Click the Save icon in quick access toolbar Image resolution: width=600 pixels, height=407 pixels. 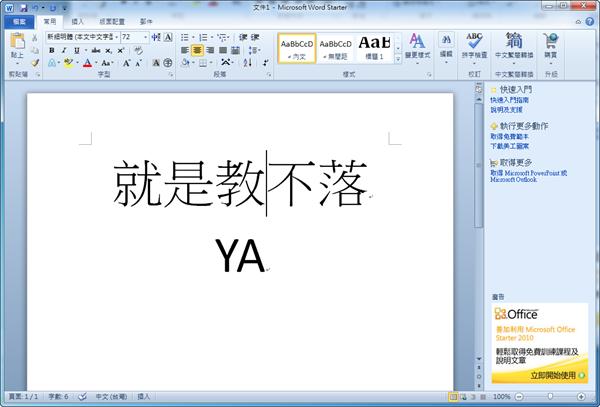(x=23, y=6)
